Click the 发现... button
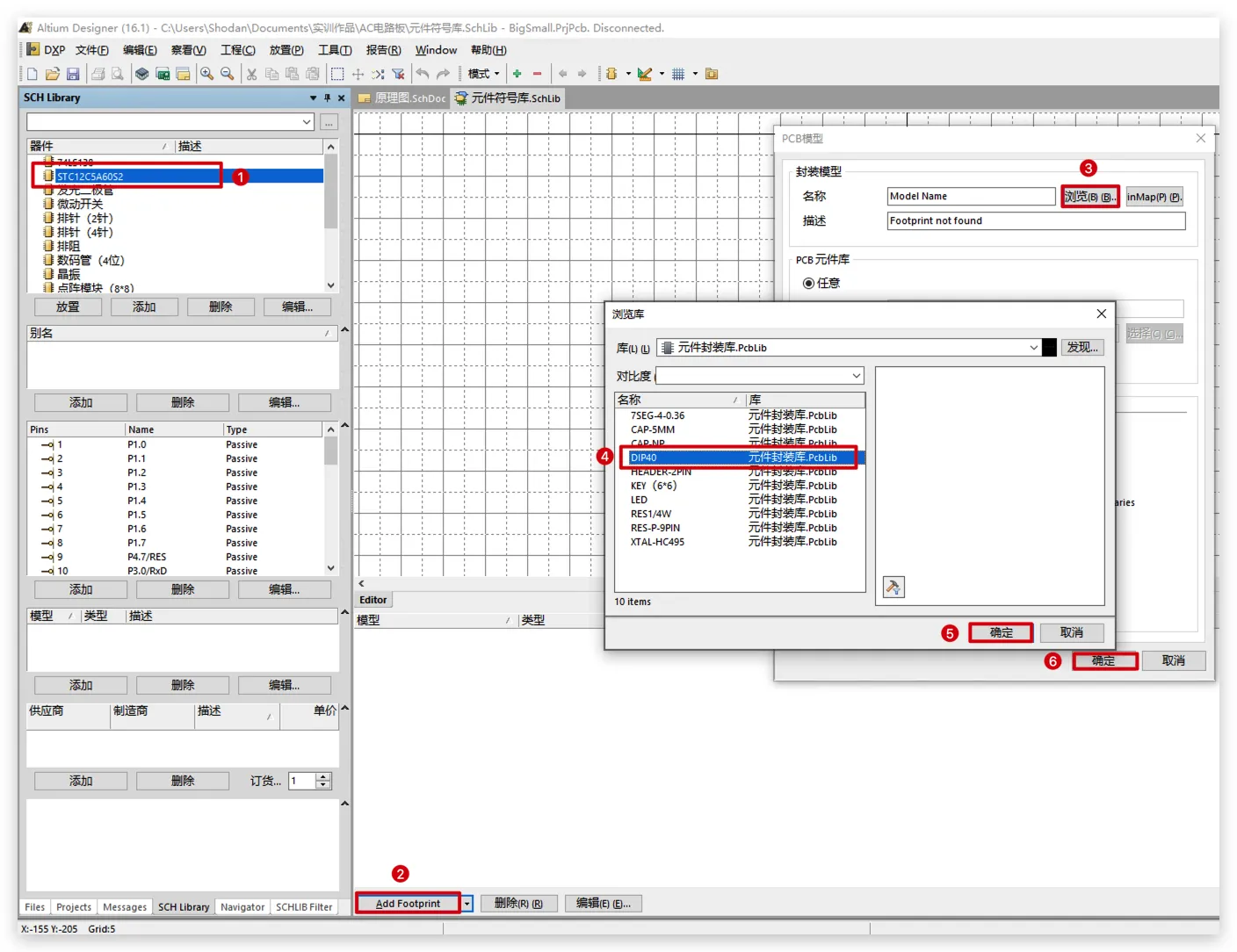The width and height of the screenshot is (1237, 952). pos(1082,348)
